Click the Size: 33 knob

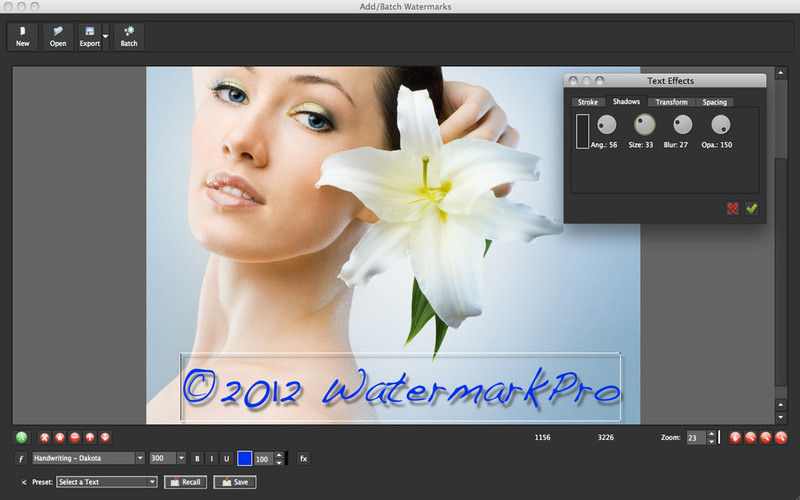click(x=644, y=124)
